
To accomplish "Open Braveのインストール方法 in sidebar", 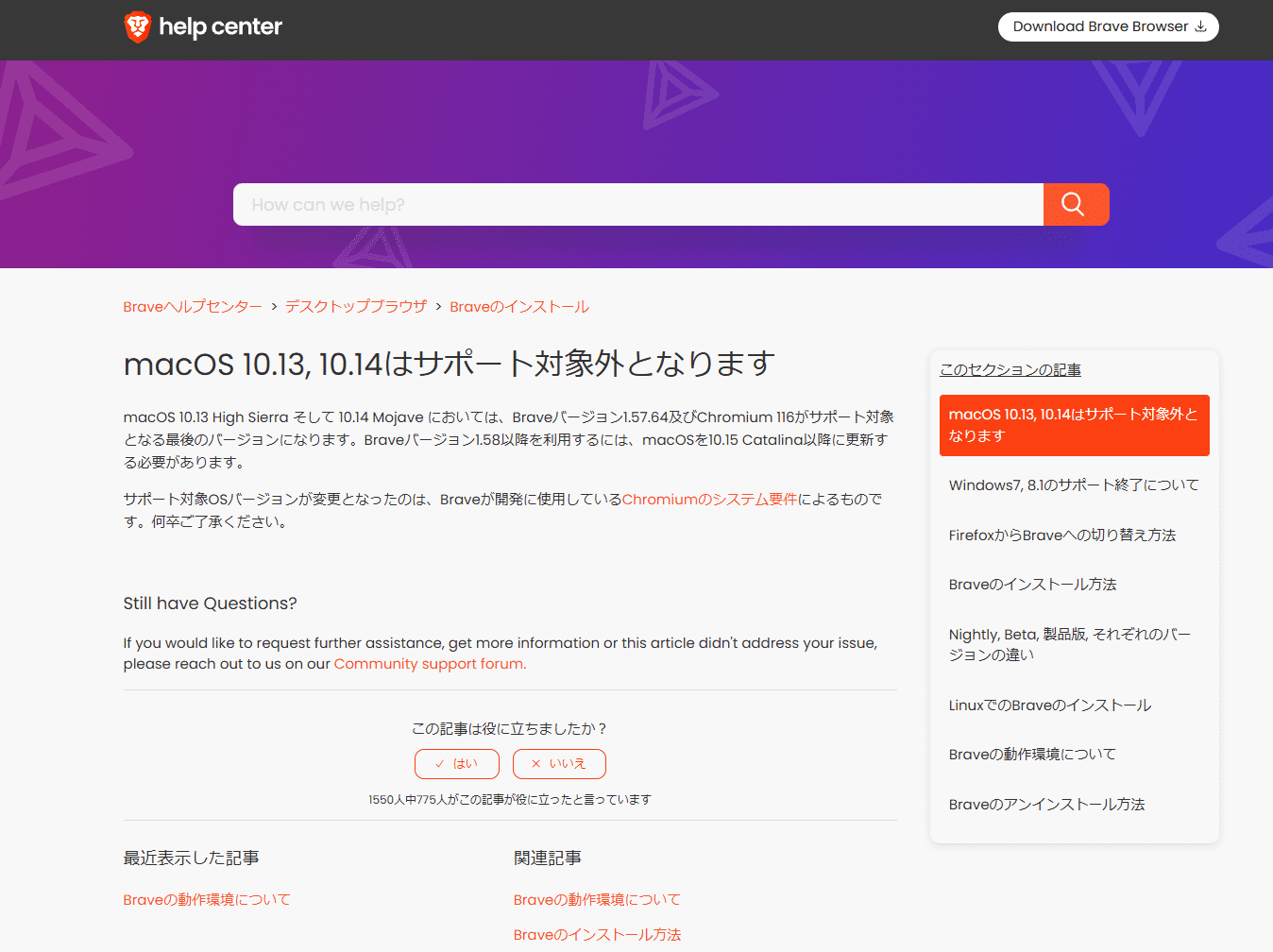I will pyautogui.click(x=1032, y=585).
